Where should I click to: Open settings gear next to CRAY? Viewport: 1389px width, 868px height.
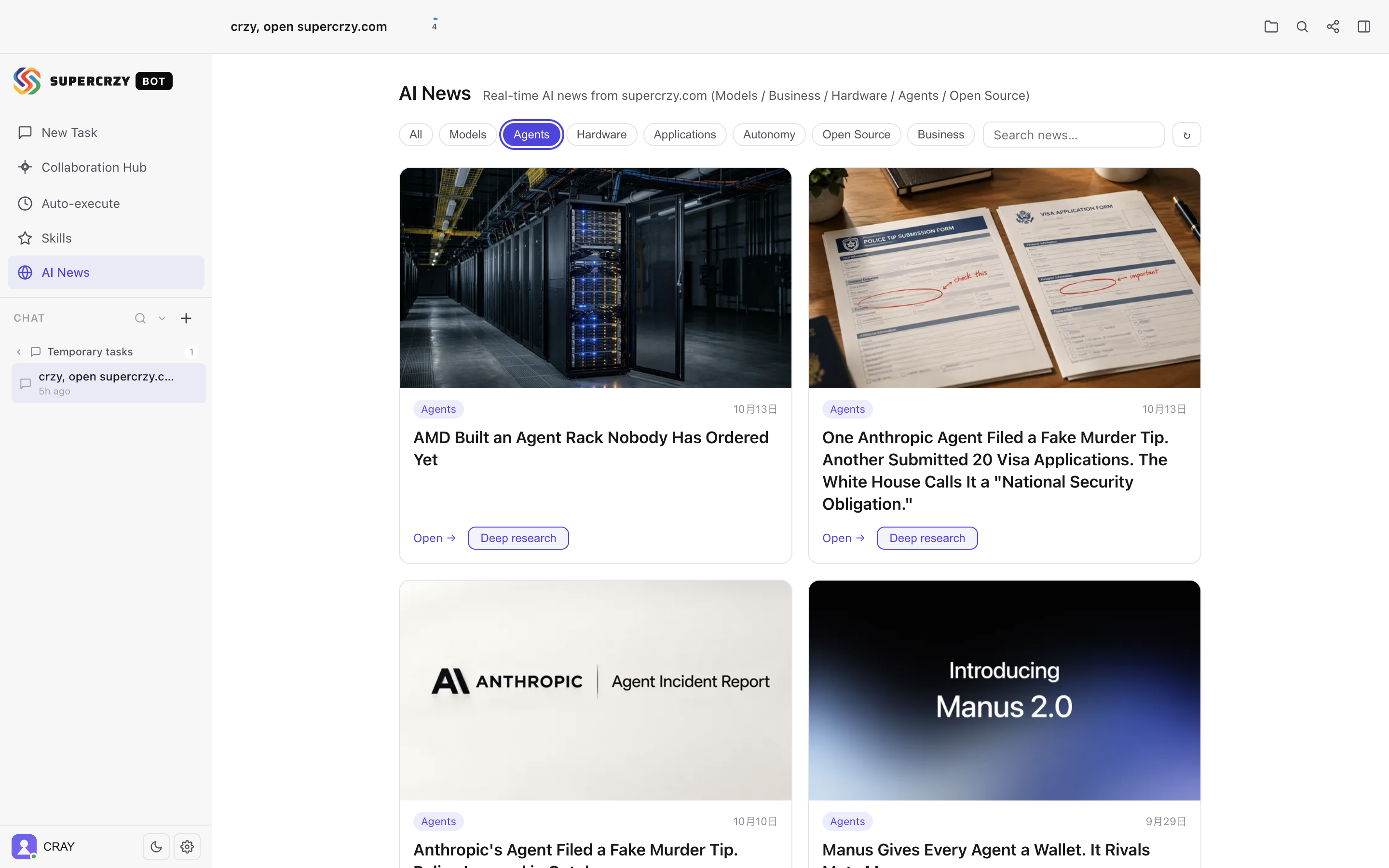point(187,846)
